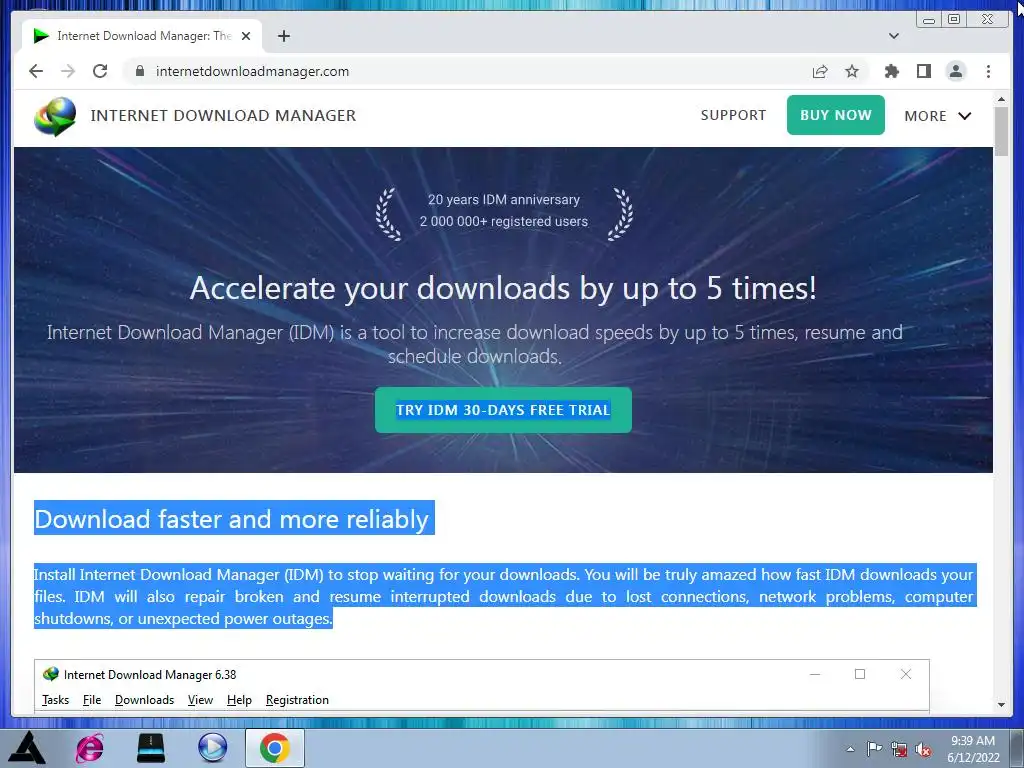Screen dimensions: 1024x768
Task: Open the Action Center flag icon
Action: pos(874,749)
